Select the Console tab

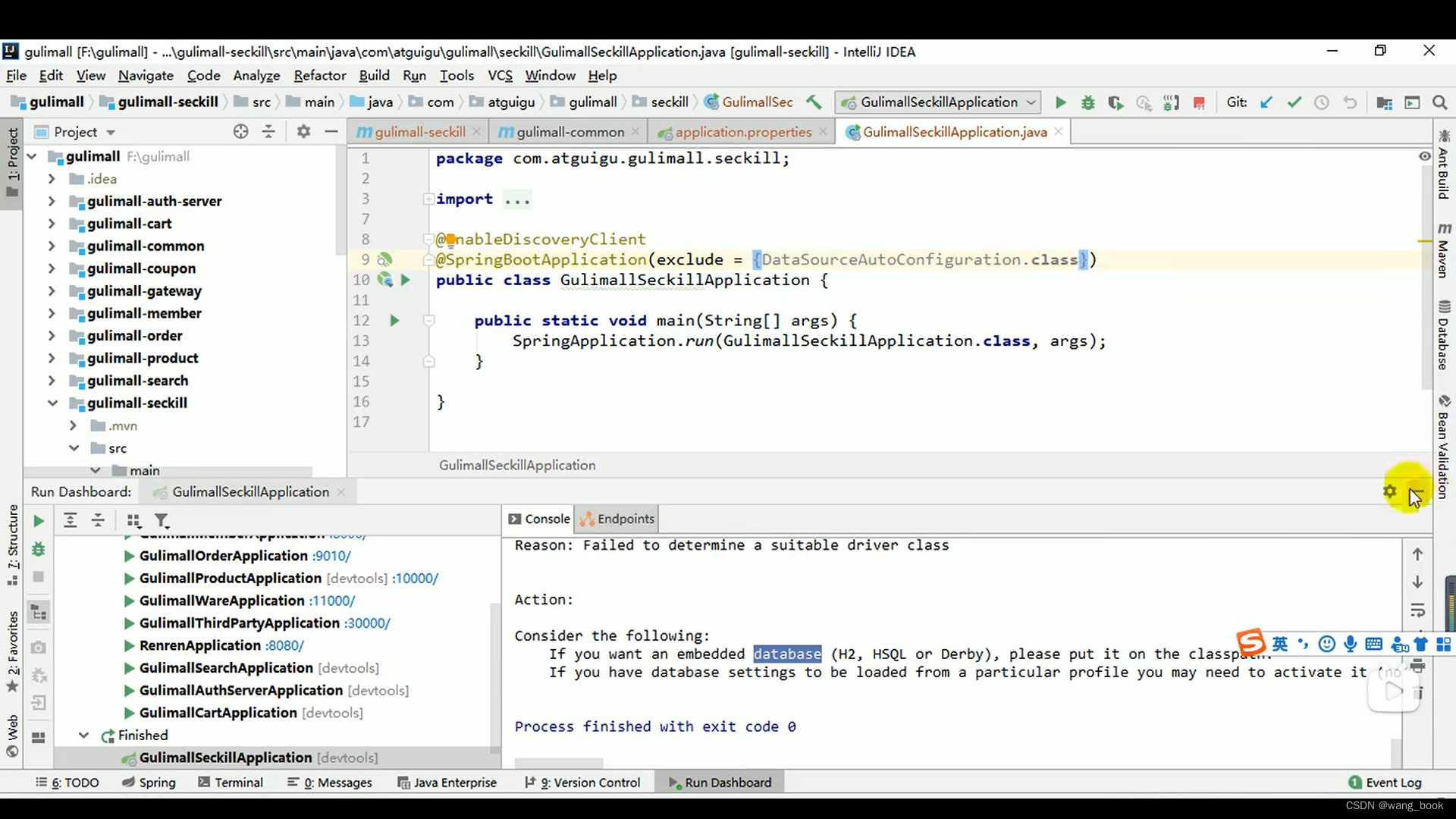[x=538, y=519]
